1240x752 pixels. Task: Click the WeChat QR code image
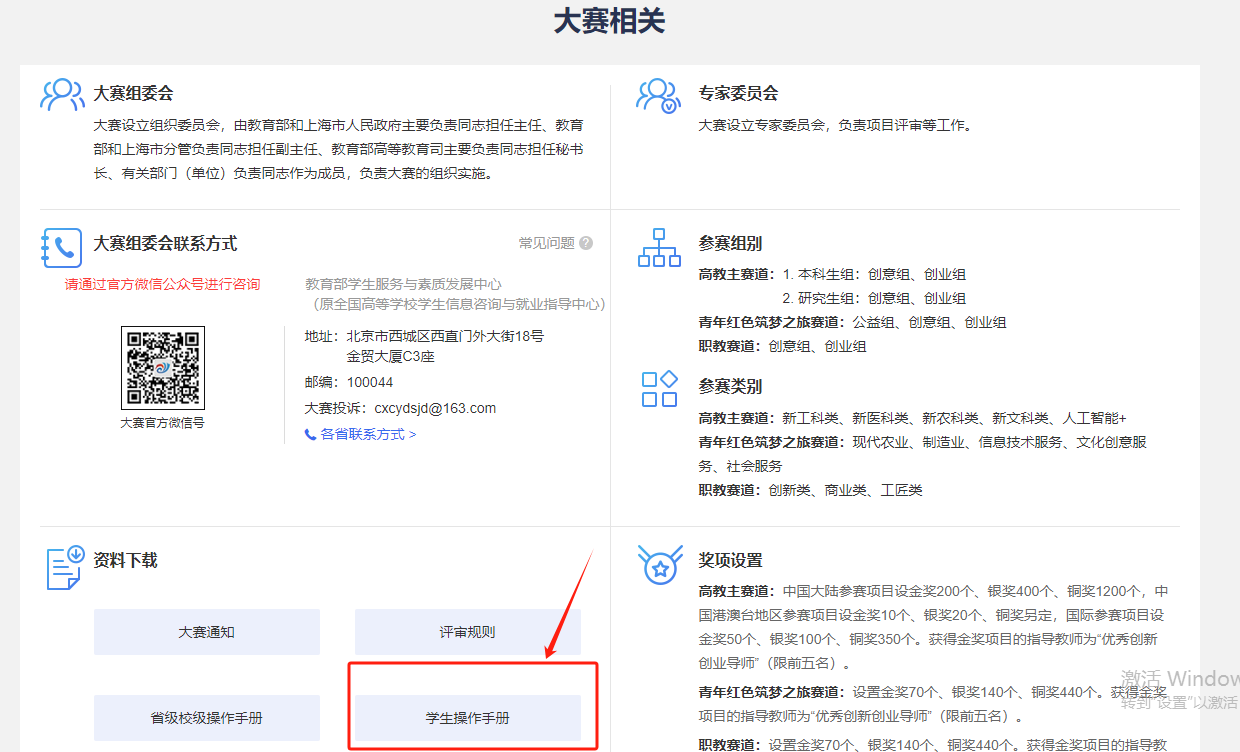[162, 367]
